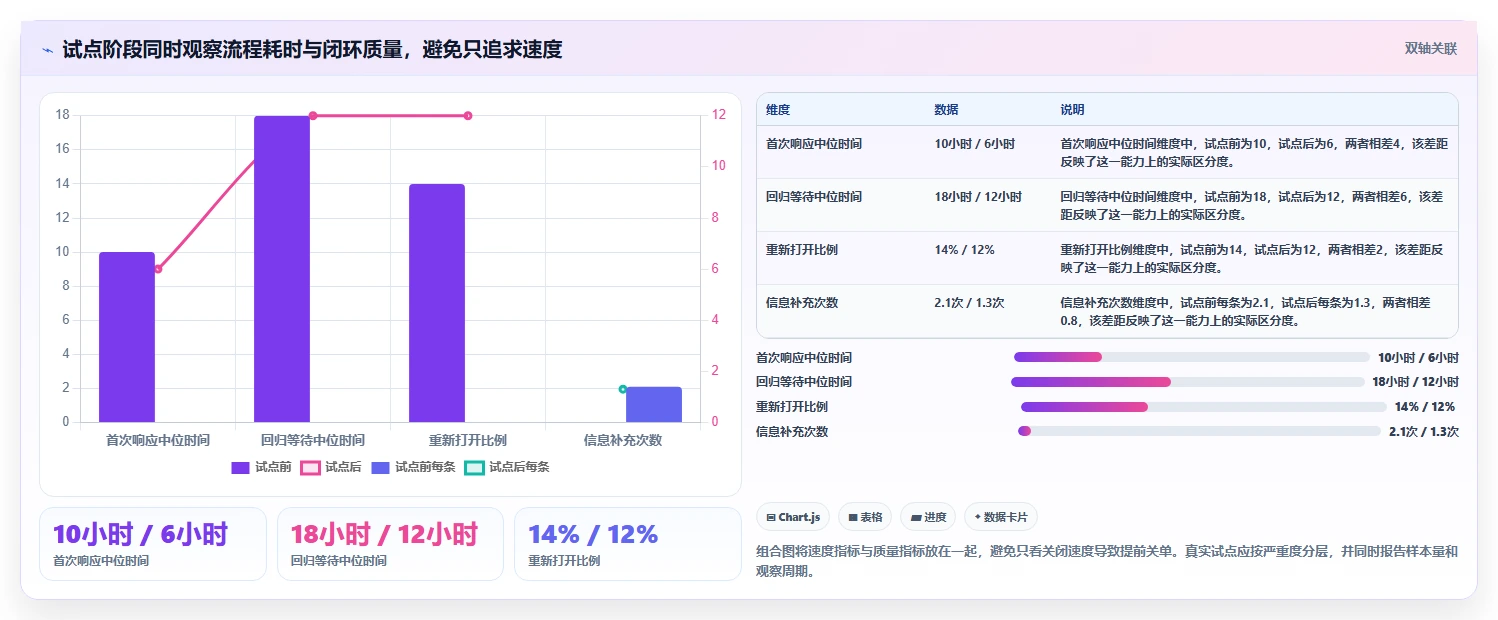This screenshot has width=1498, height=620.
Task: Open the 10小时 / 6小时 stat card
Action: (x=153, y=544)
